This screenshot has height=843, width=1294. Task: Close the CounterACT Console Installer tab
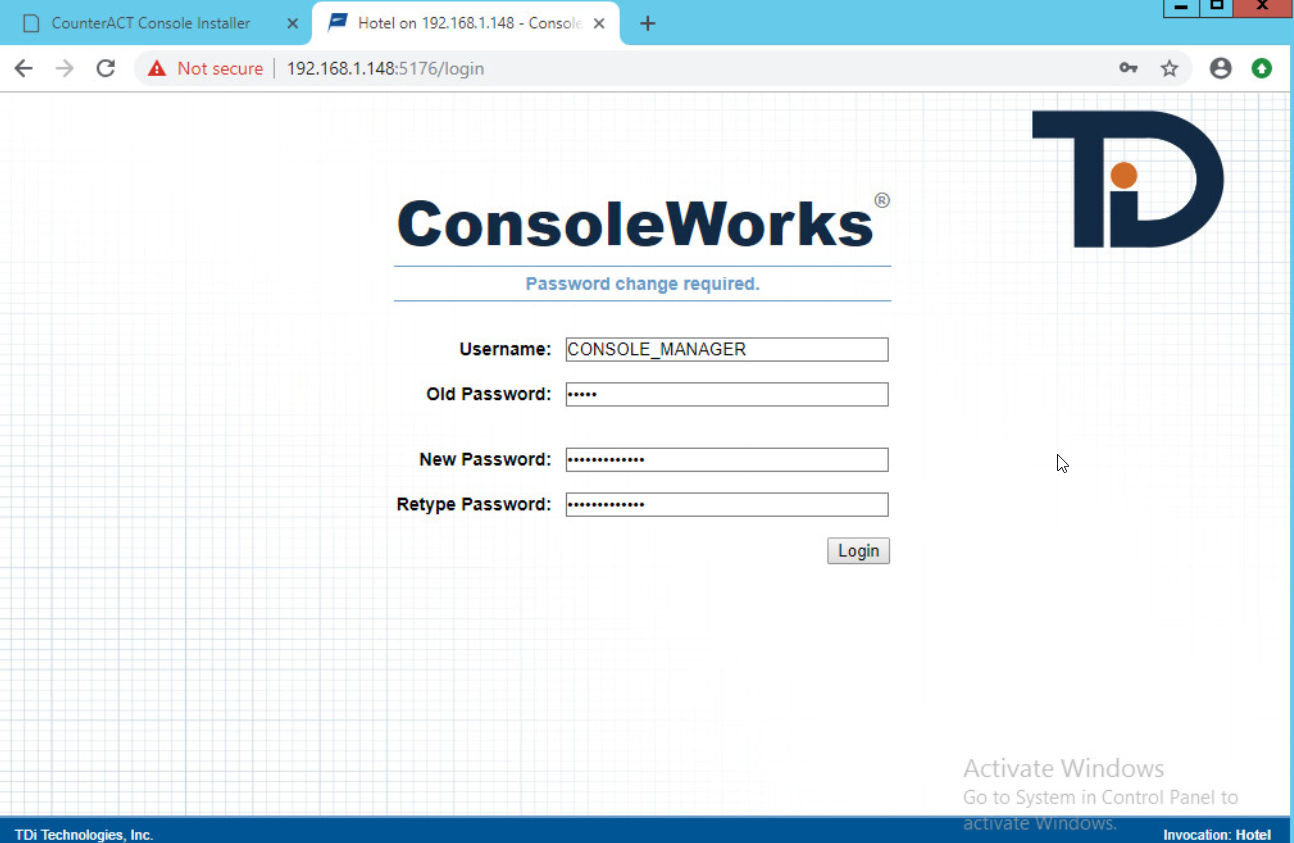coord(292,23)
